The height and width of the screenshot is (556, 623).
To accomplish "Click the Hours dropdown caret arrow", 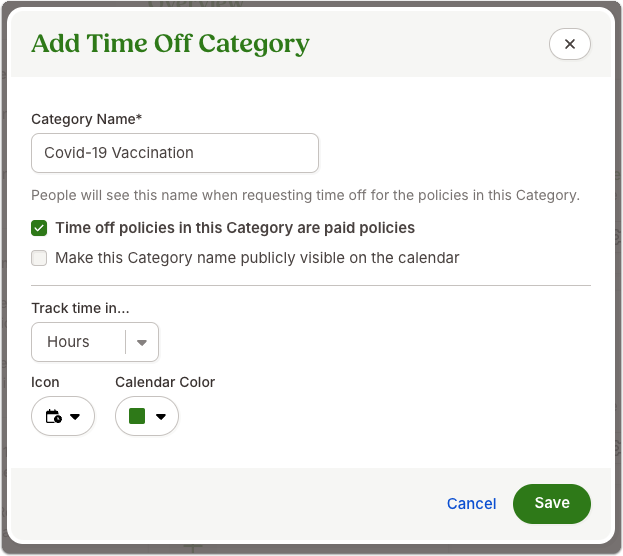I will [142, 343].
